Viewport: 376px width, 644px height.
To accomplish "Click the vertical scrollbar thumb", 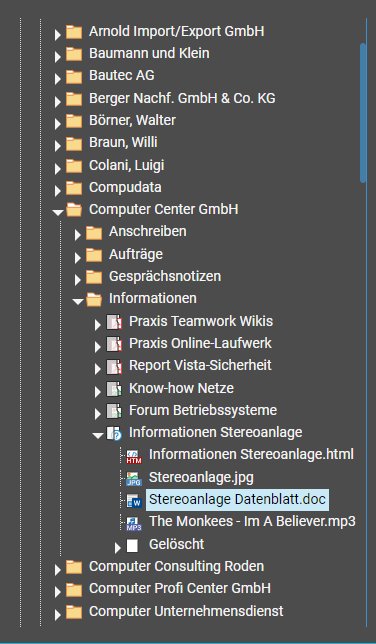I will (363, 112).
